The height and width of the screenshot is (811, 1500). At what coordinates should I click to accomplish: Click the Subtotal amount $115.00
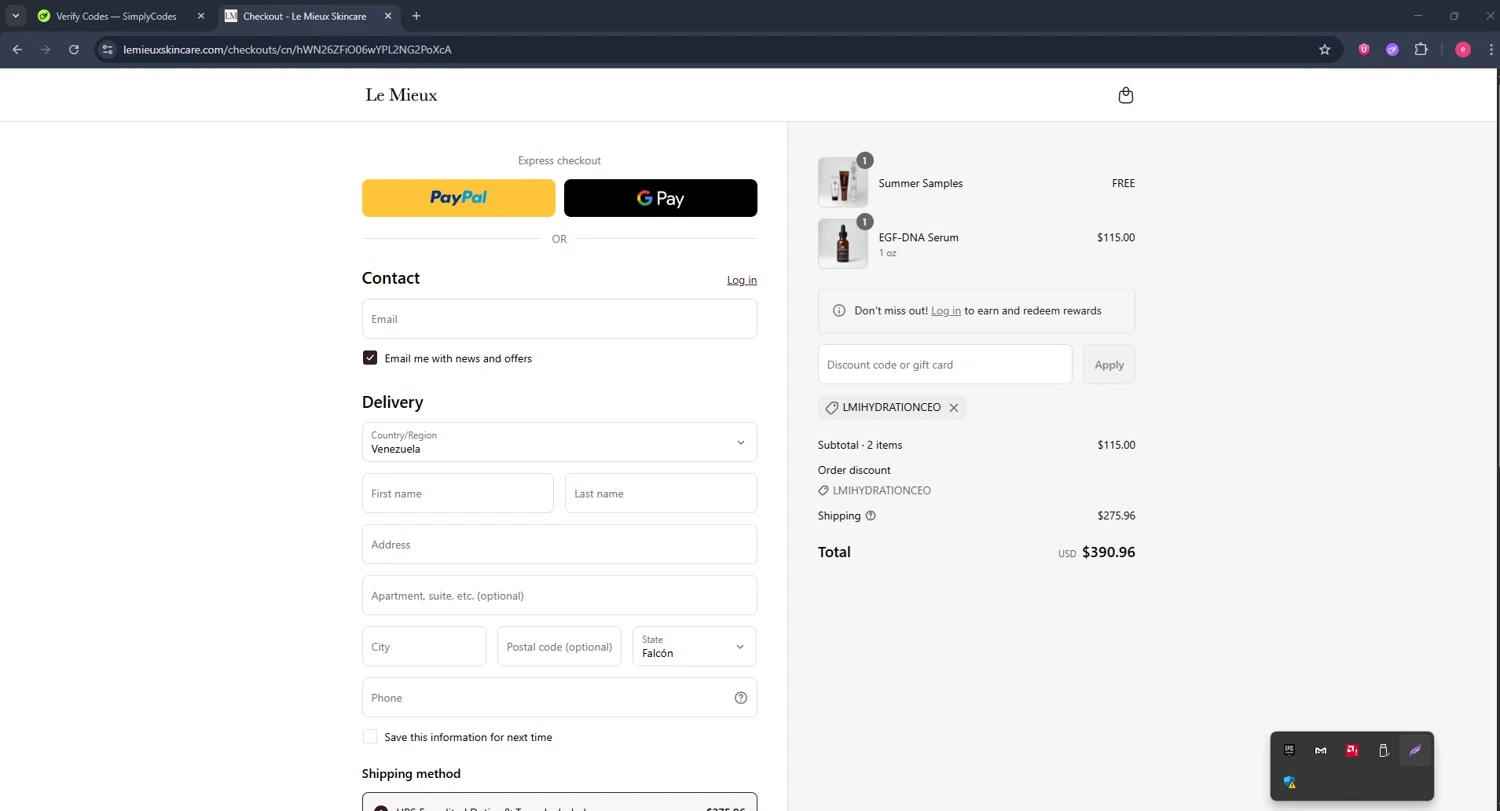[x=1116, y=445]
